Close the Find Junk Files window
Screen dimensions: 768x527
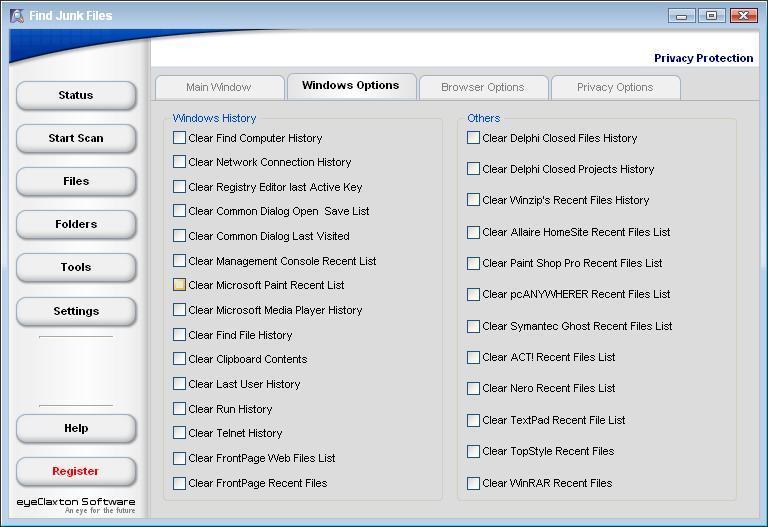[x=743, y=16]
